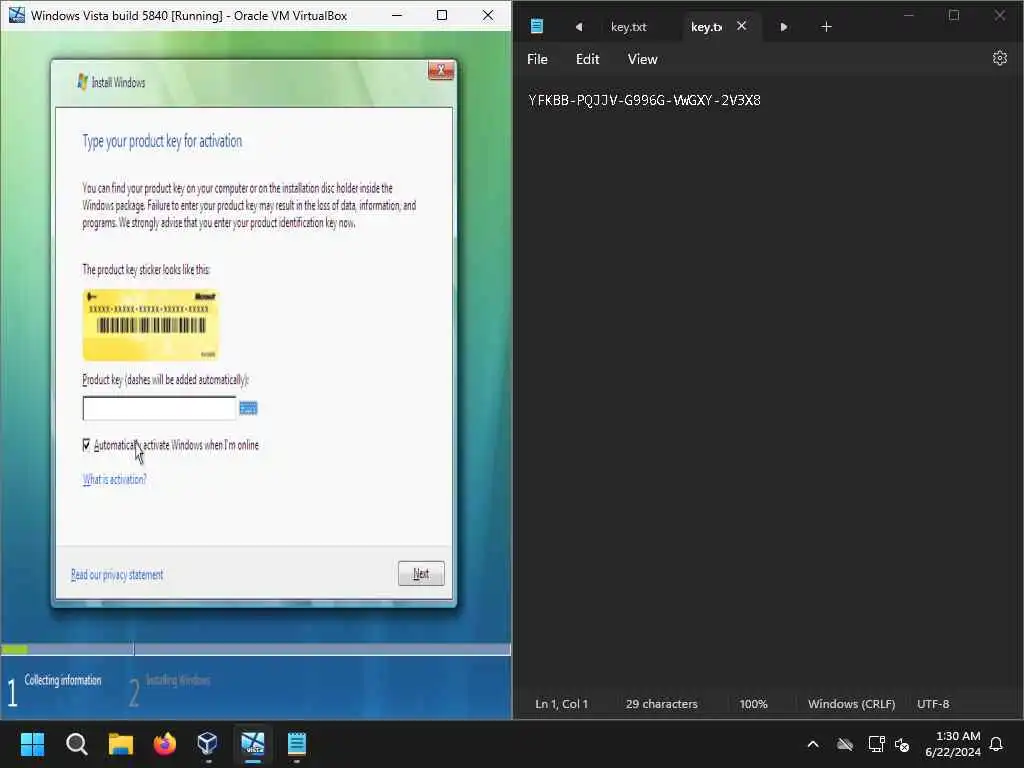Click UTF-8 encoding indicator
This screenshot has height=768, width=1024.
[933, 704]
